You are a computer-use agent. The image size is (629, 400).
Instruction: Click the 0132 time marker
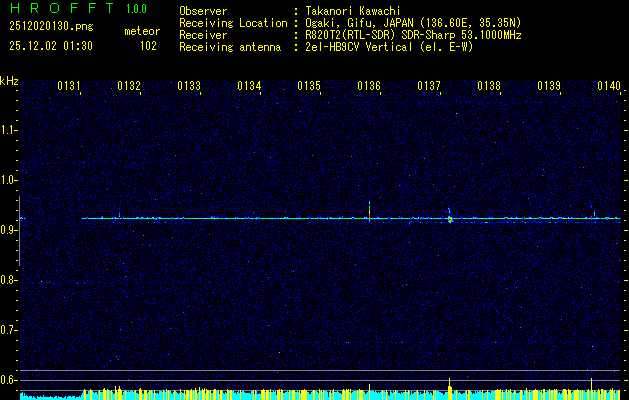tap(129, 86)
